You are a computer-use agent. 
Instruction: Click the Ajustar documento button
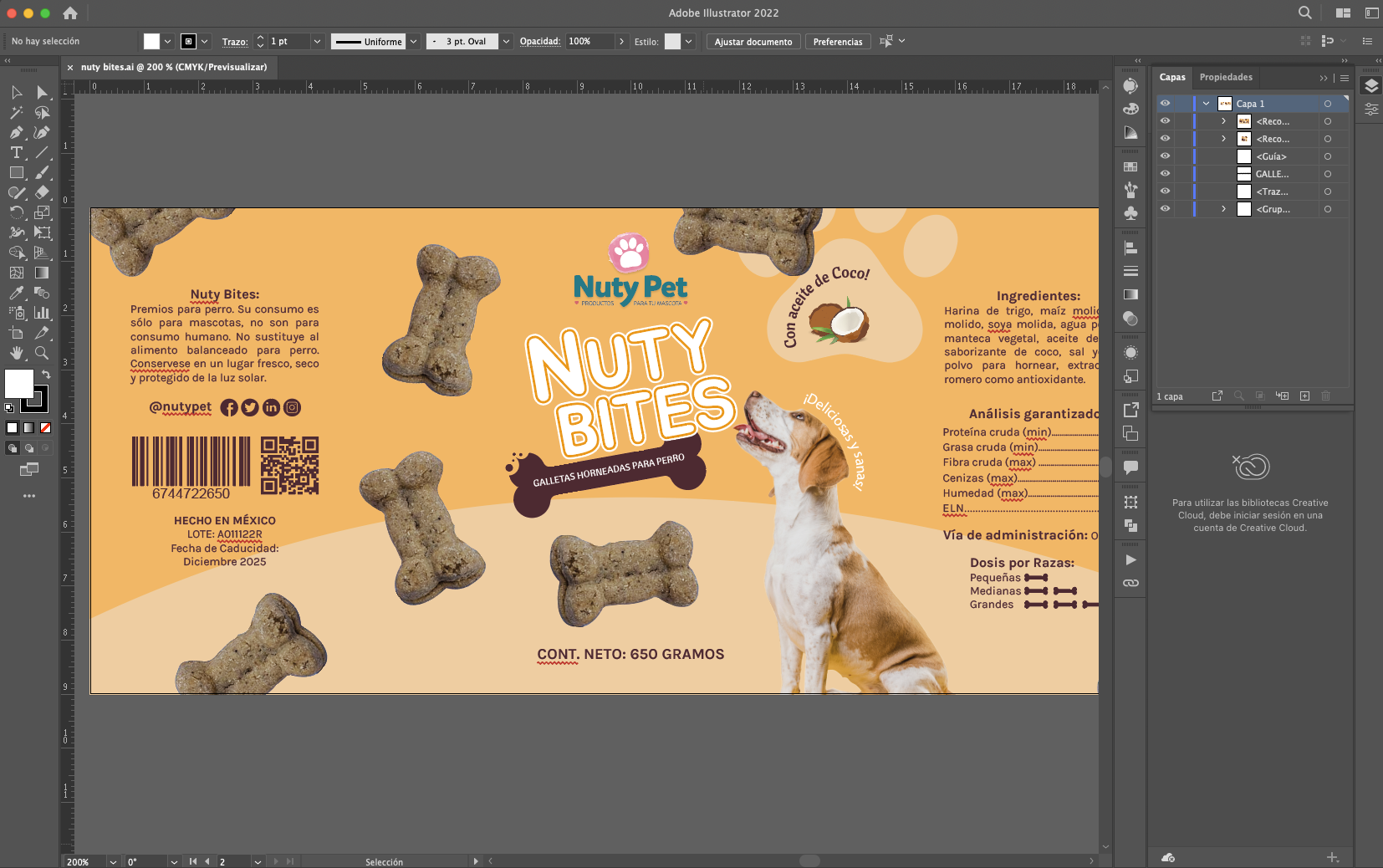(x=752, y=41)
